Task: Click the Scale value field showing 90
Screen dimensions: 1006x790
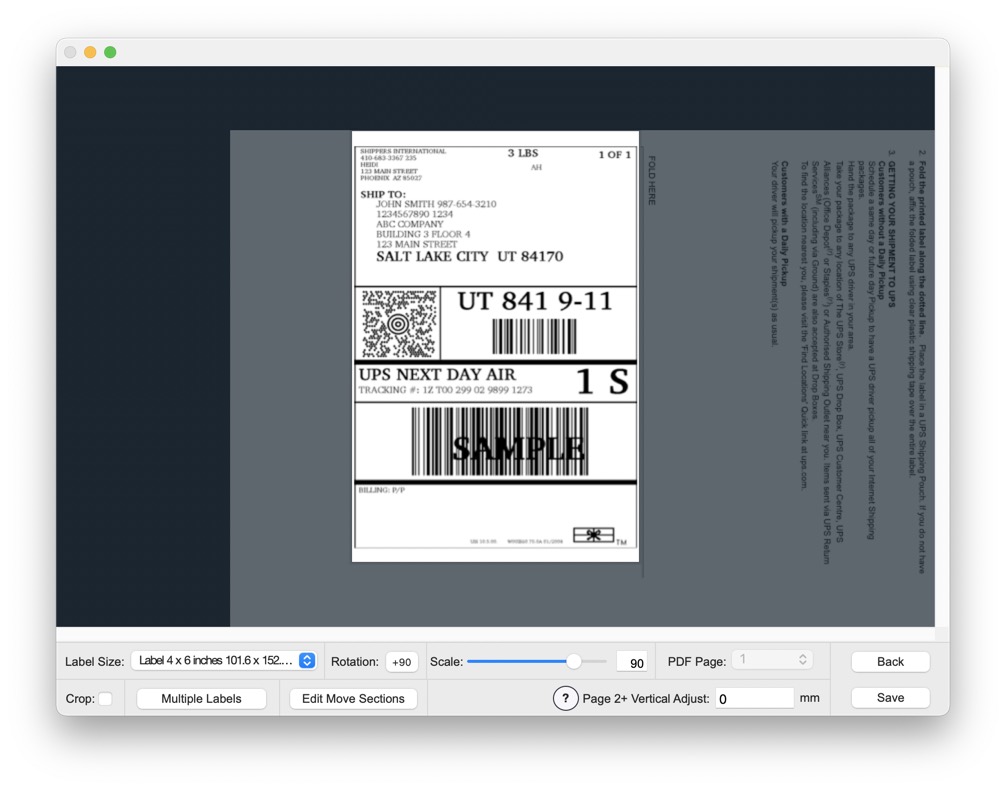Action: (632, 662)
